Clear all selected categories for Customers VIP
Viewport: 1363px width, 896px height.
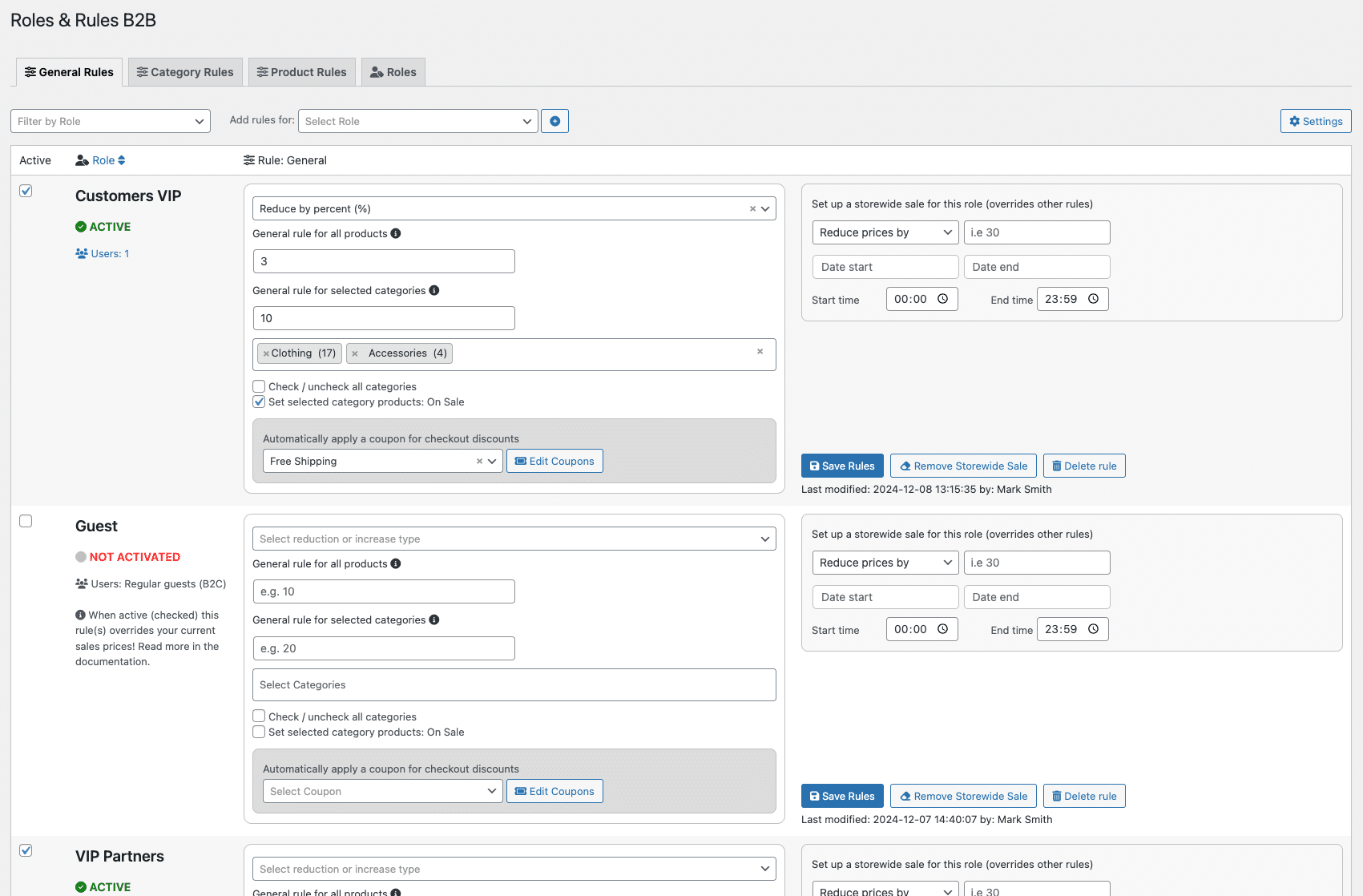point(760,351)
